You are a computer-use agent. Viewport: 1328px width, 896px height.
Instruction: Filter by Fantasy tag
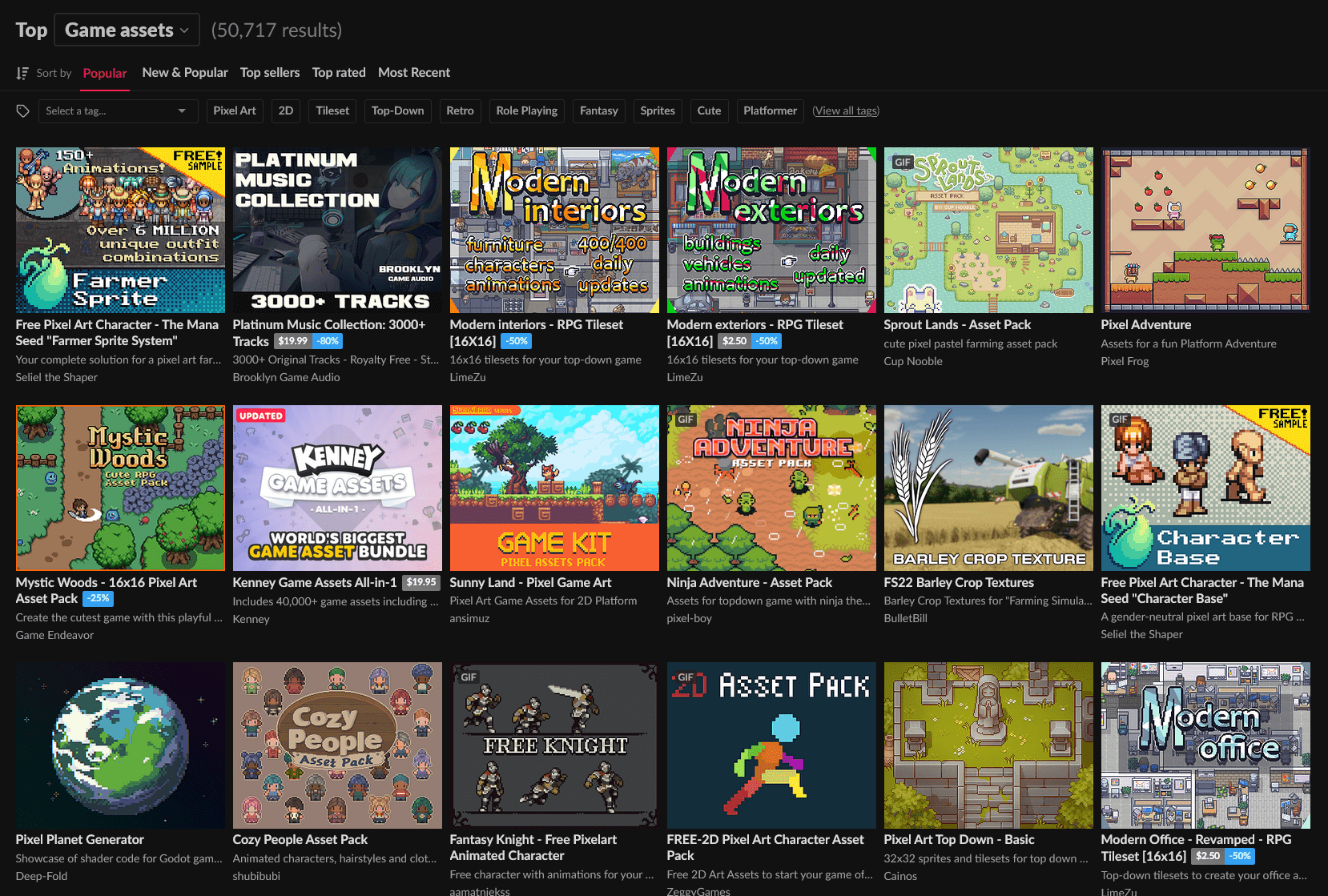pyautogui.click(x=599, y=110)
